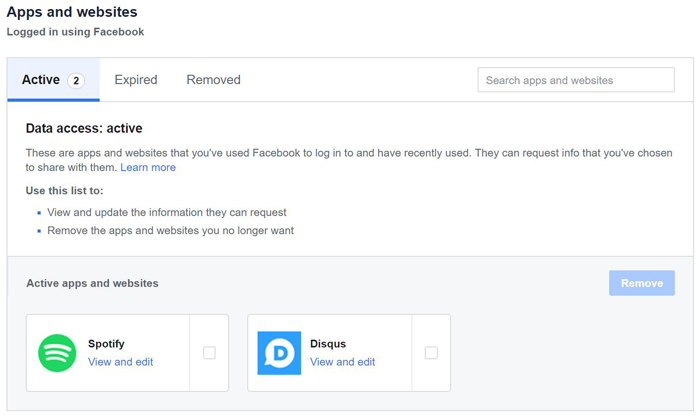
Task: Tick the checkbox on the Disqus card
Action: [431, 353]
